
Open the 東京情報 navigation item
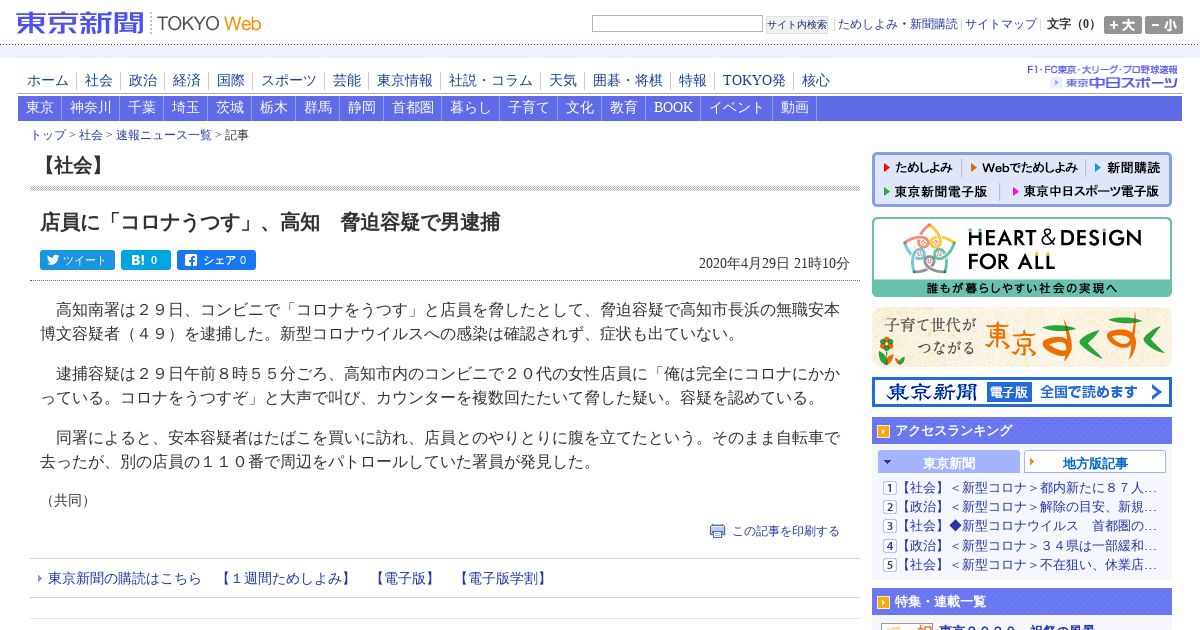pyautogui.click(x=405, y=81)
